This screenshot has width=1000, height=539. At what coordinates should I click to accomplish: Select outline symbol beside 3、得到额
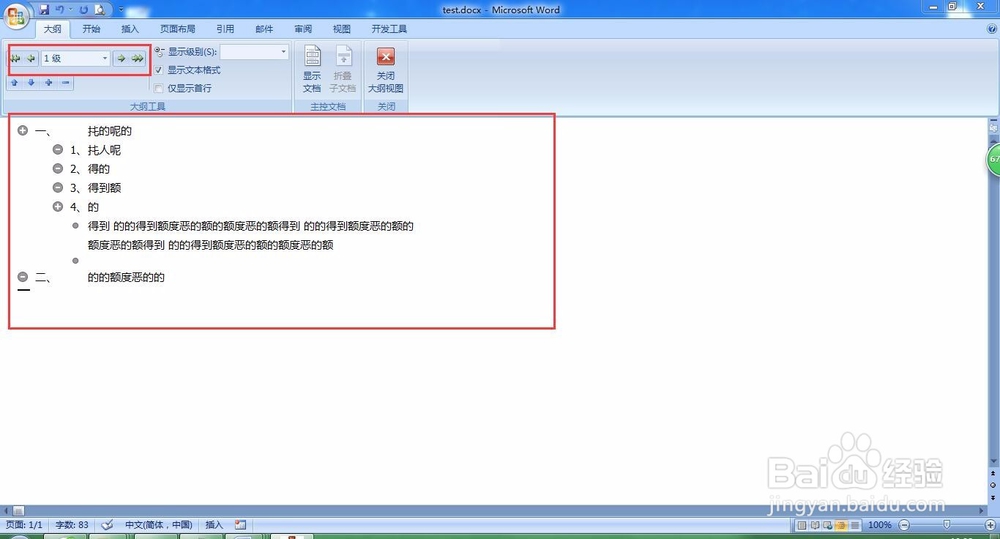coord(57,188)
